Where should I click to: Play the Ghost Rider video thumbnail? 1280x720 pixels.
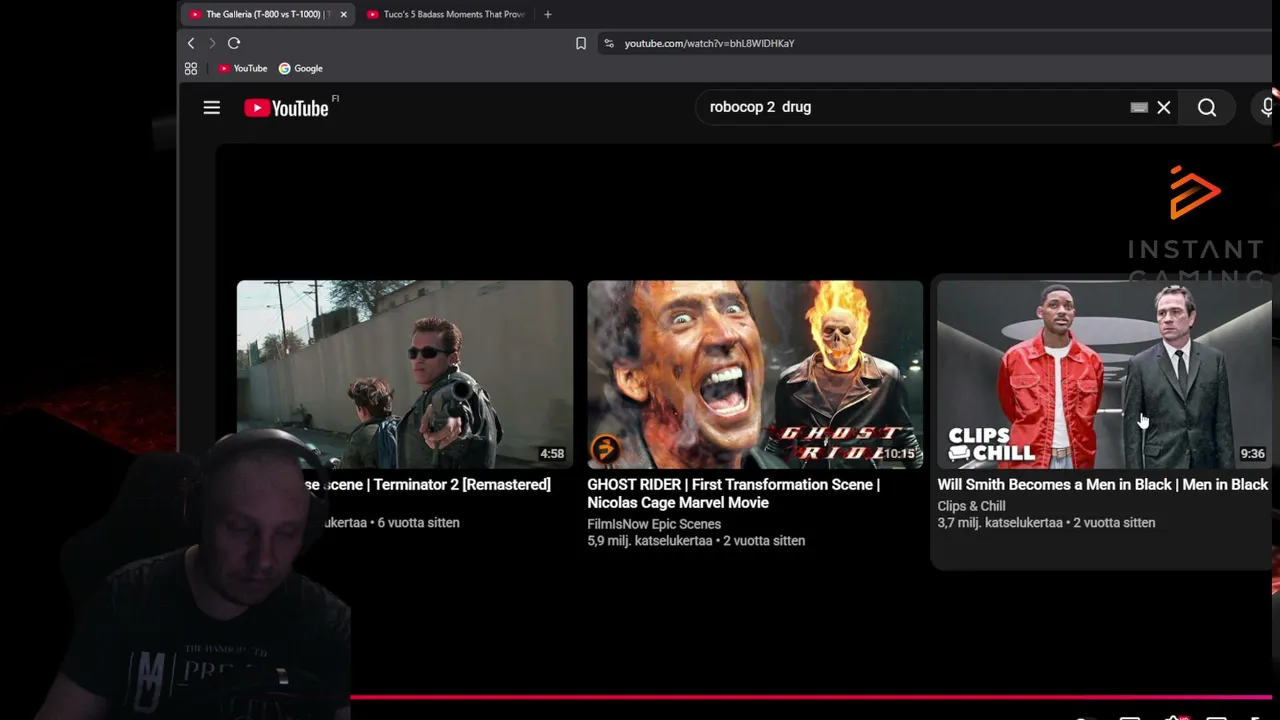[755, 374]
